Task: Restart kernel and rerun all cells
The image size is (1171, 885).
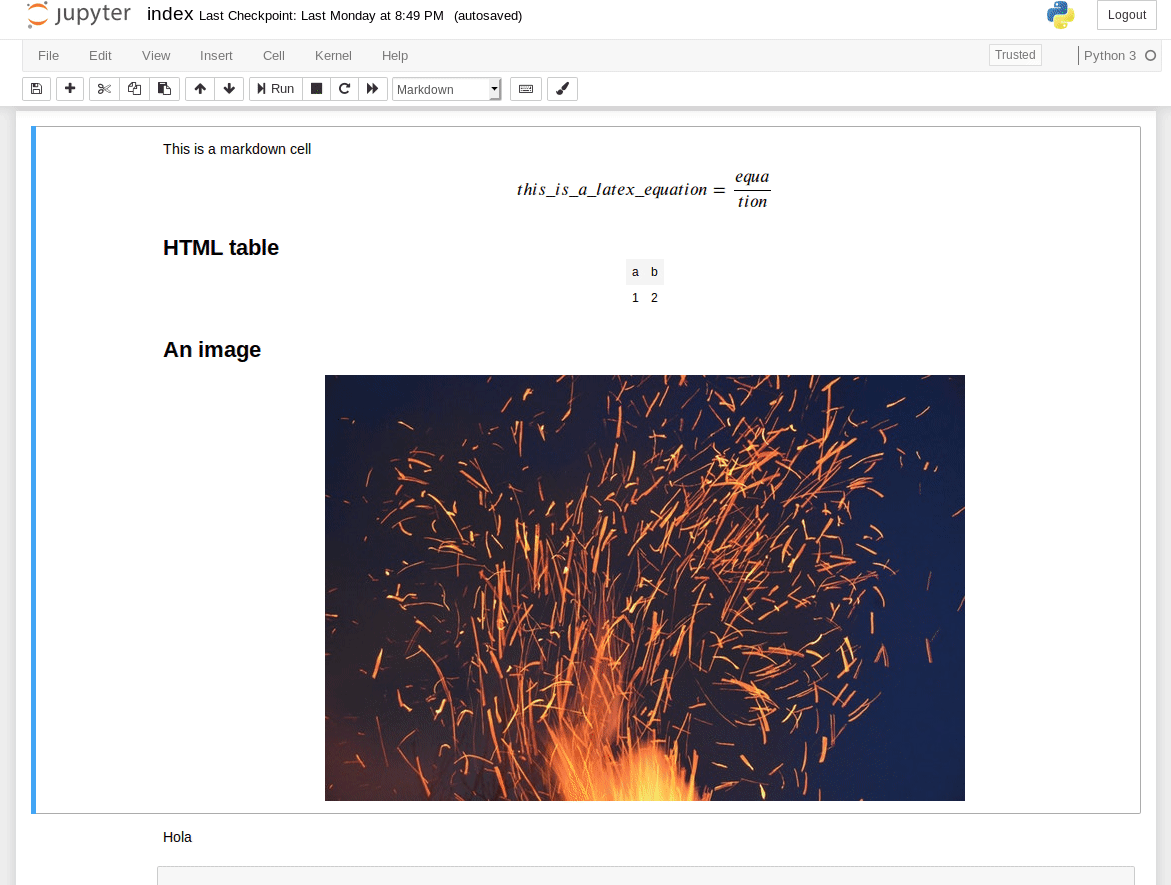Action: [x=372, y=89]
